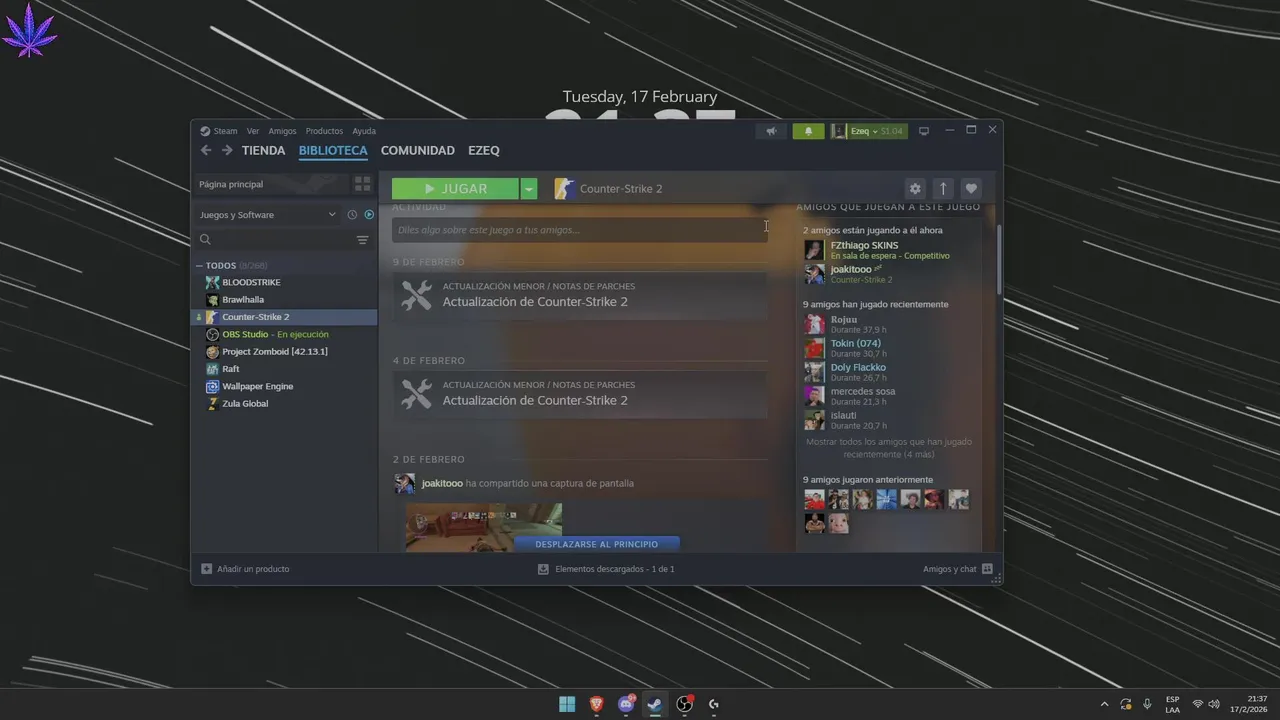Select BLOODSTRIKE in the library list
Image resolution: width=1280 pixels, height=720 pixels.
[251, 283]
